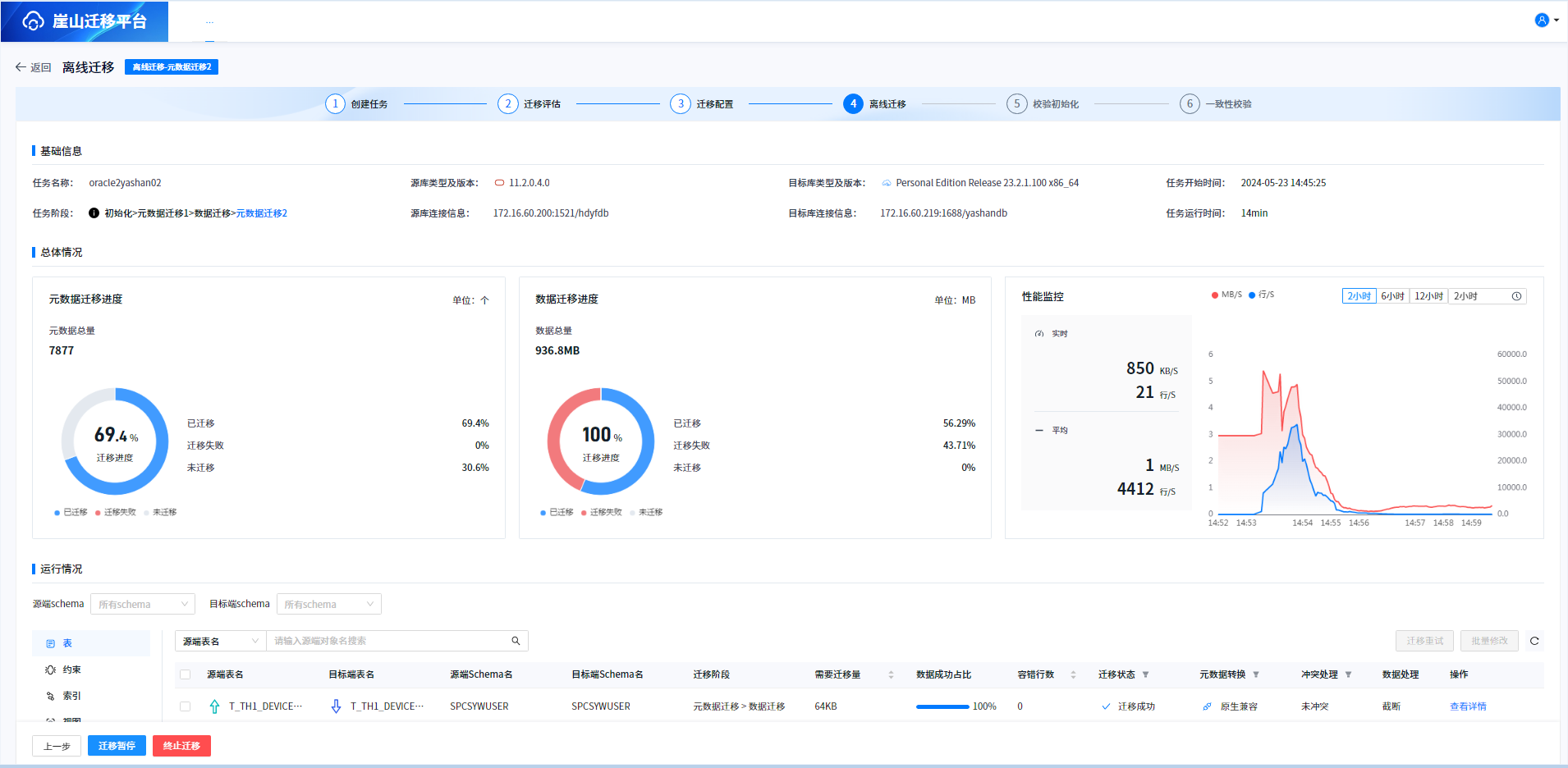Click the 实时 gauge icon
1568x768 pixels.
click(1039, 334)
